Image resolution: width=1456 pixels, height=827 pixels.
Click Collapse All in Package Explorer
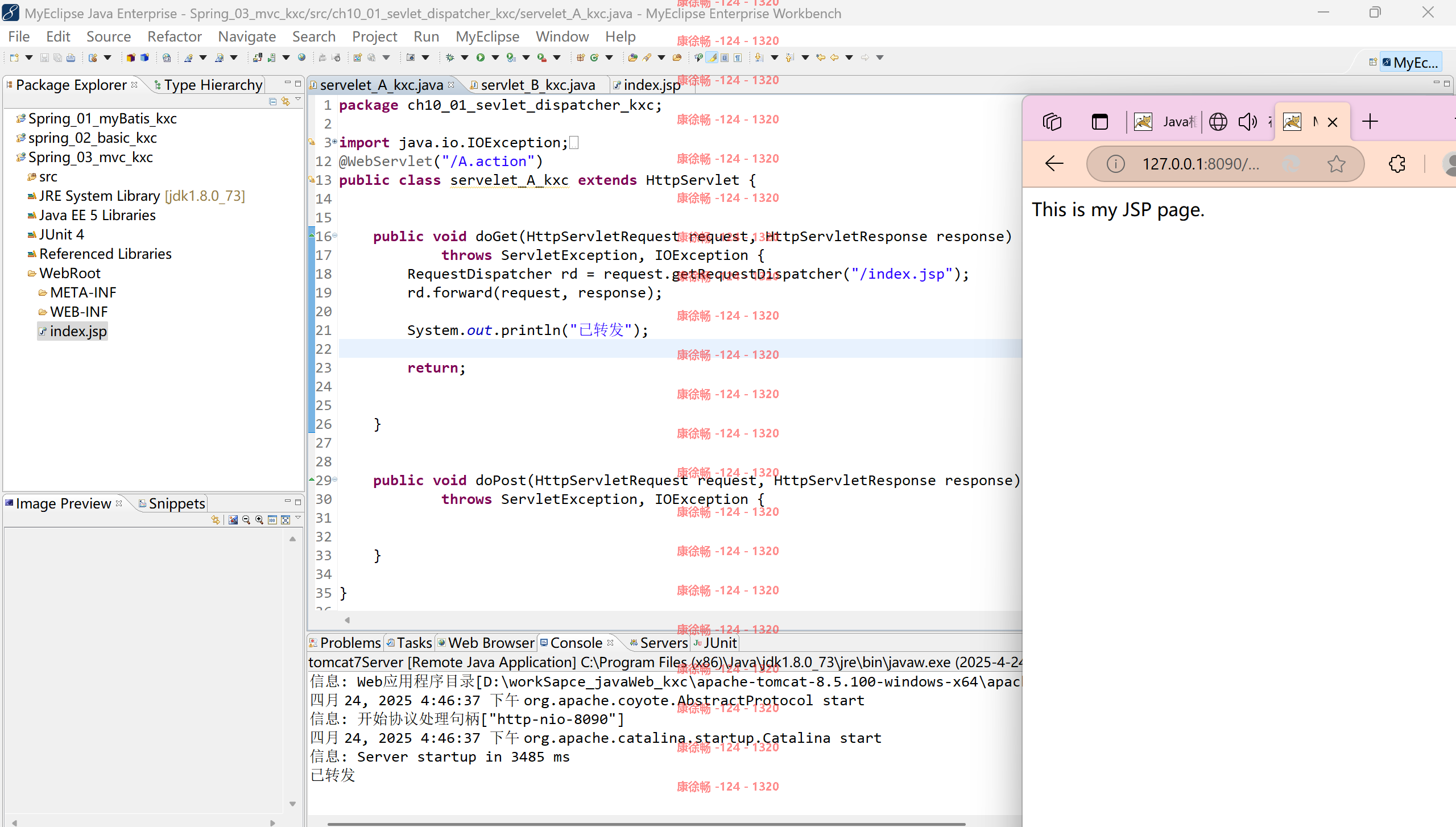point(273,101)
